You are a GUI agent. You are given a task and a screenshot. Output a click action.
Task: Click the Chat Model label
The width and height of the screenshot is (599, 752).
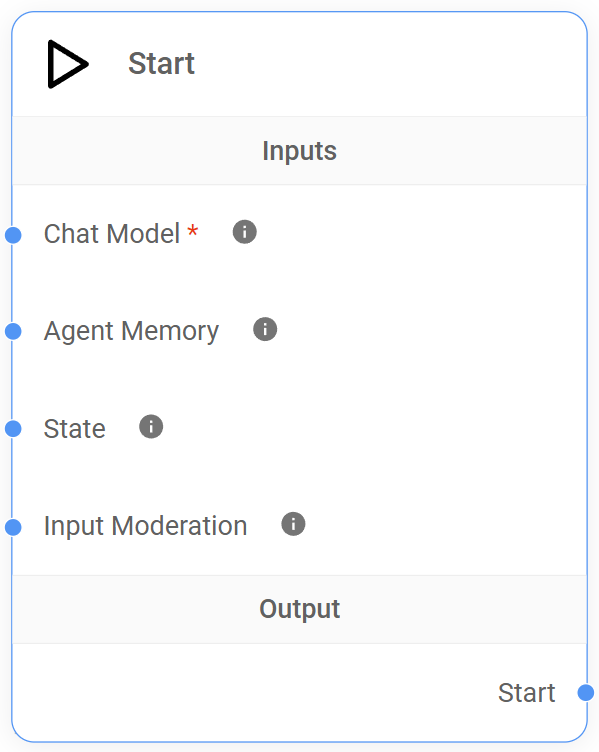(x=112, y=234)
